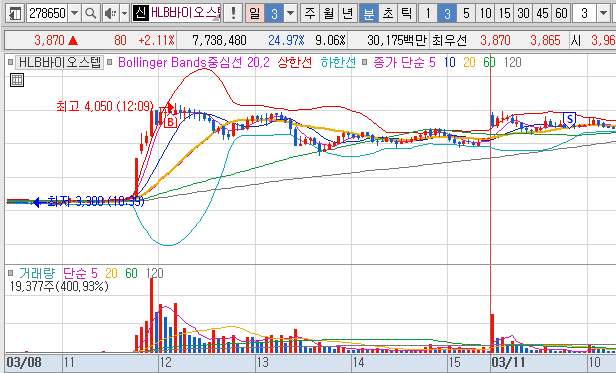Click the 거래량 volume legend label

click(37, 273)
